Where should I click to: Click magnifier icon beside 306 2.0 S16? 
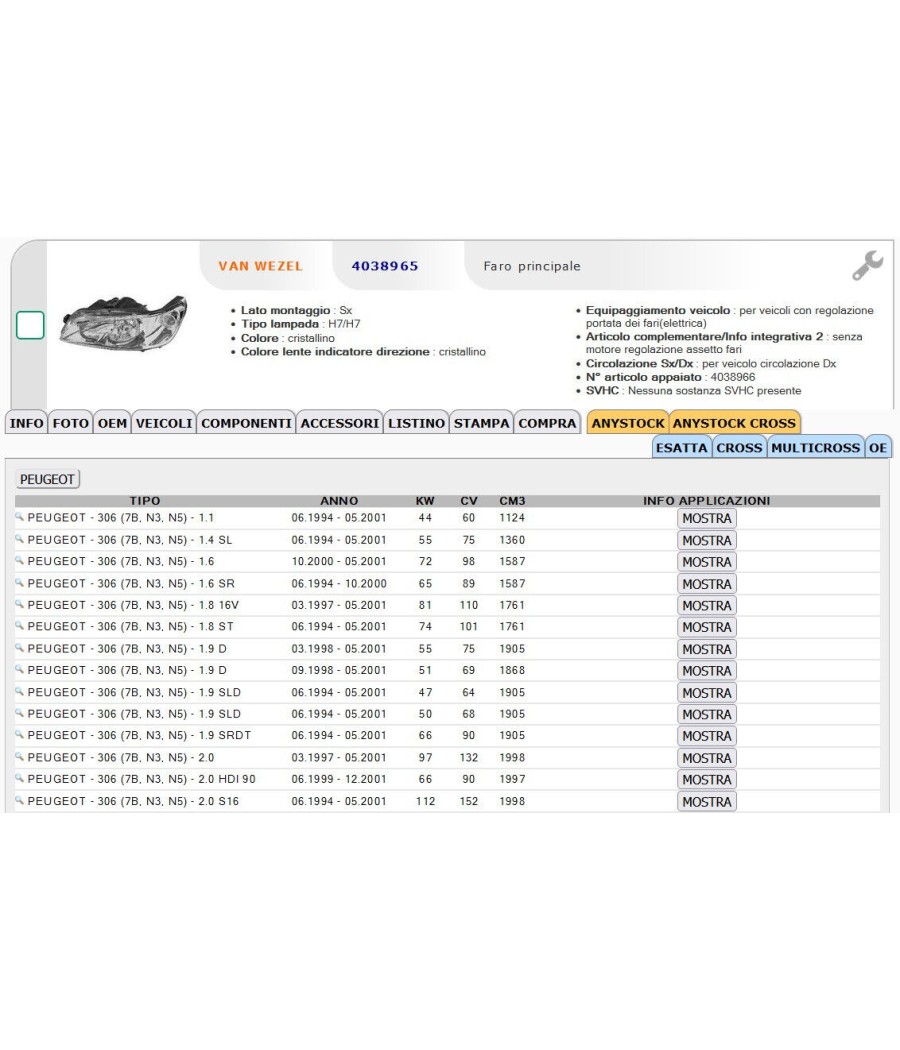[x=19, y=800]
